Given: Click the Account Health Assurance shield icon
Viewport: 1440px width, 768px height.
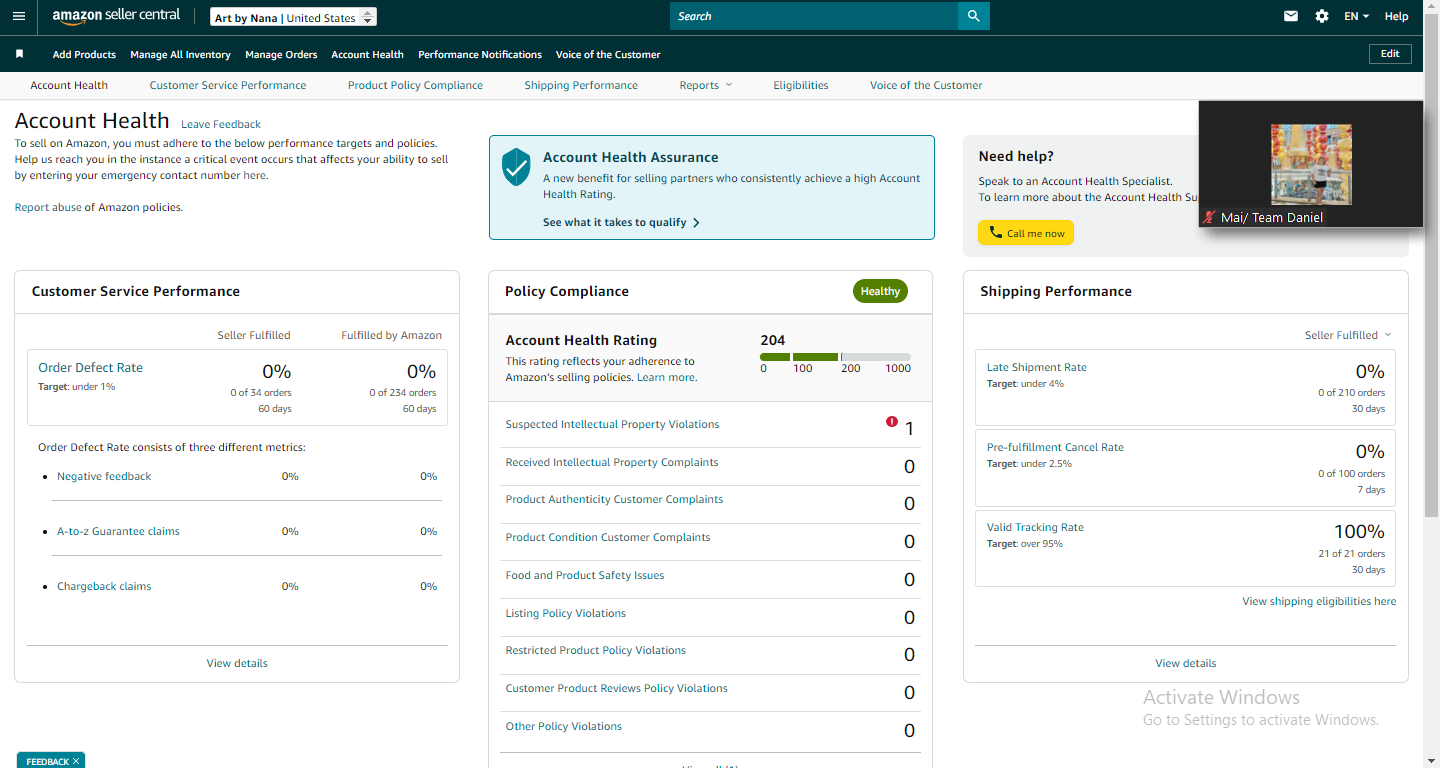Looking at the screenshot, I should point(516,167).
